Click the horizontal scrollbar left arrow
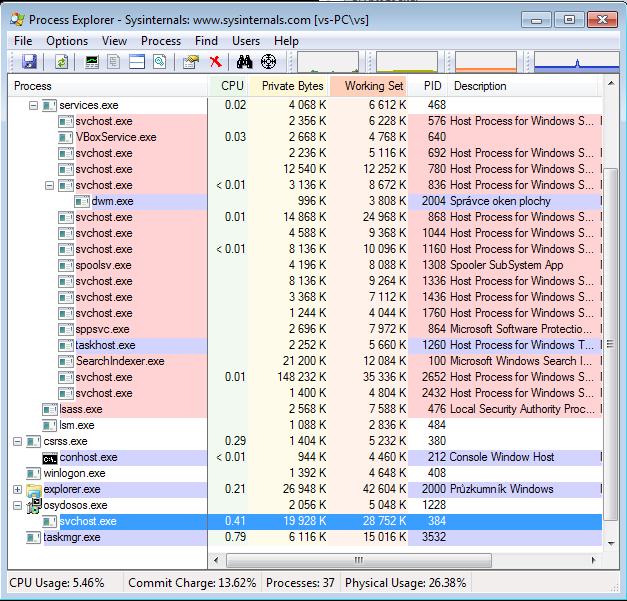 216,560
